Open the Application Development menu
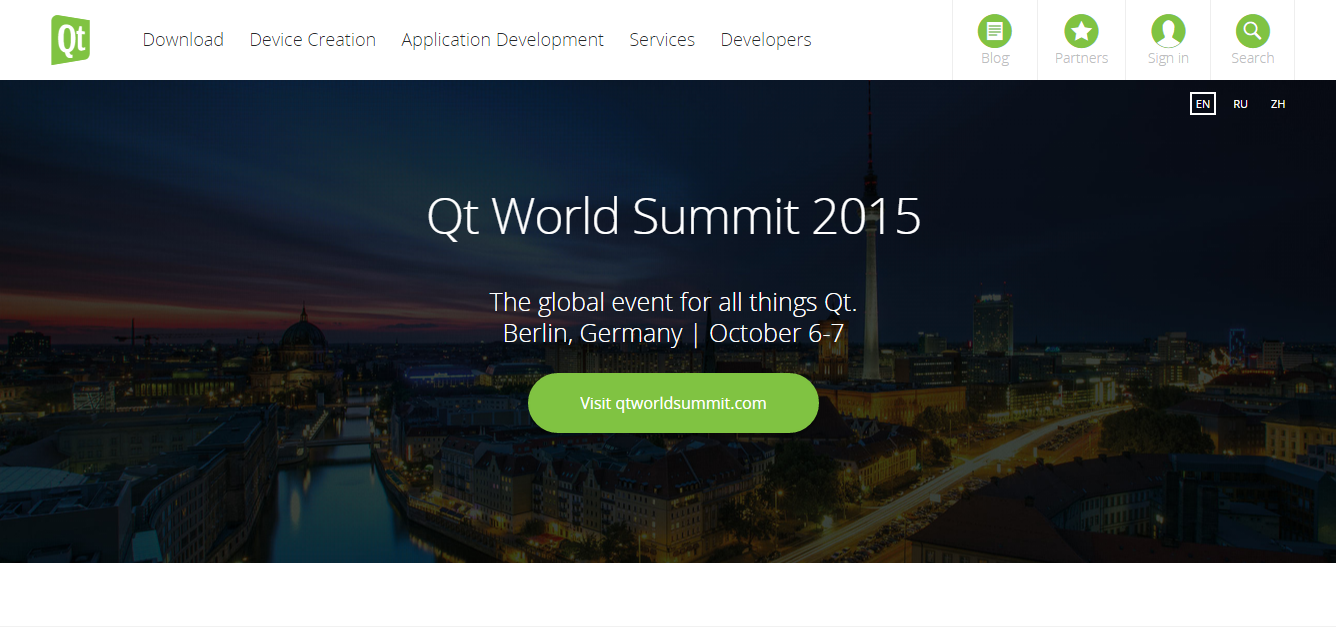 [x=503, y=40]
